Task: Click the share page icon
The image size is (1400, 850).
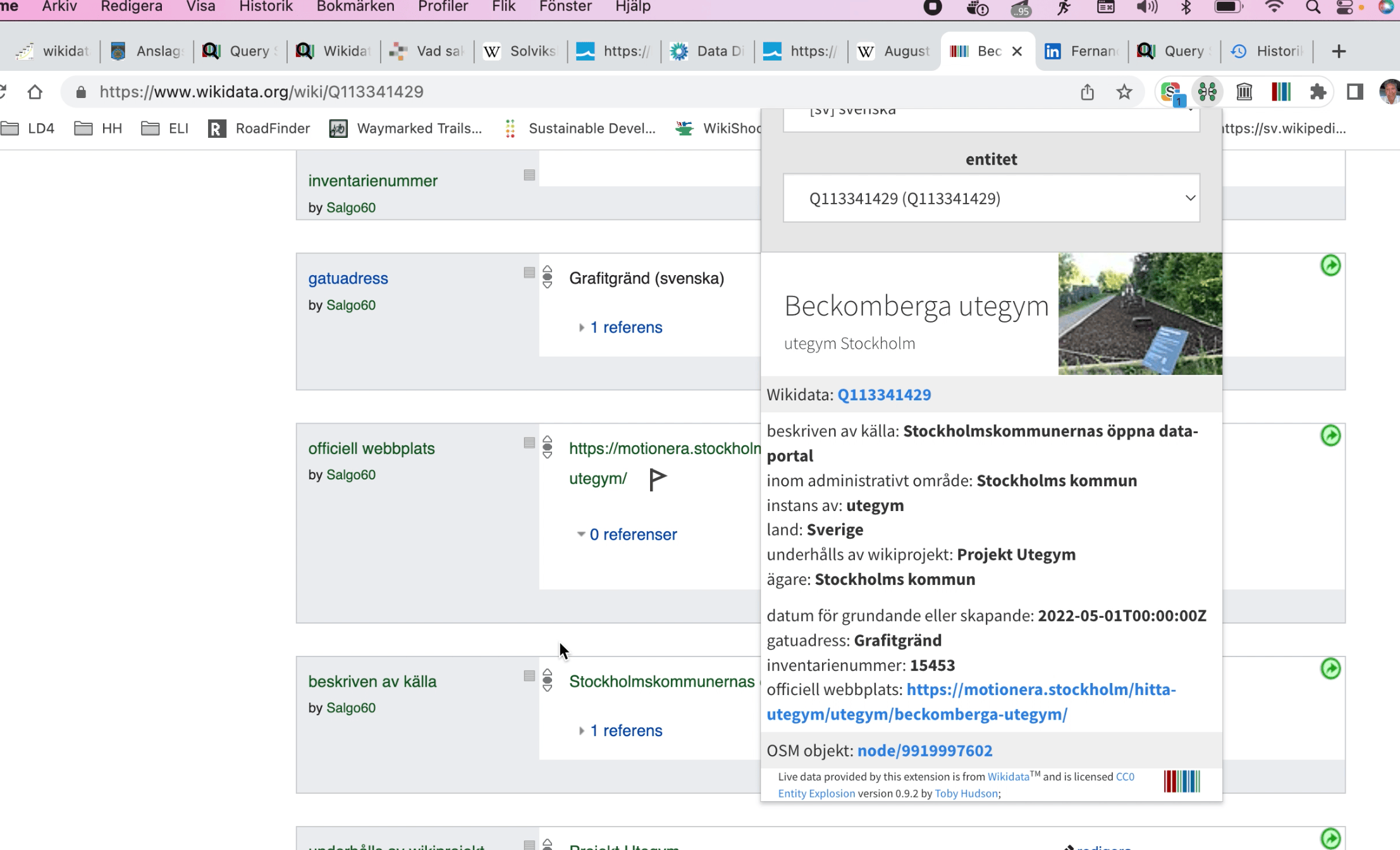Action: click(1087, 92)
